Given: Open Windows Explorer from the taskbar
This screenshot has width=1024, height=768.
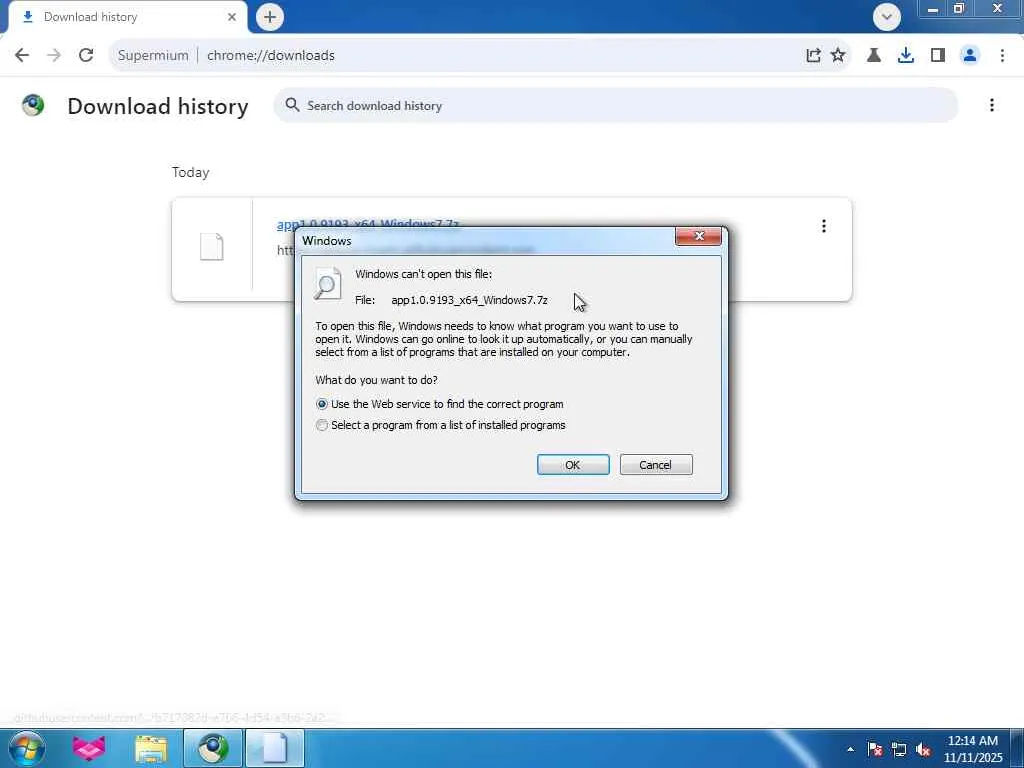Looking at the screenshot, I should click(x=151, y=748).
